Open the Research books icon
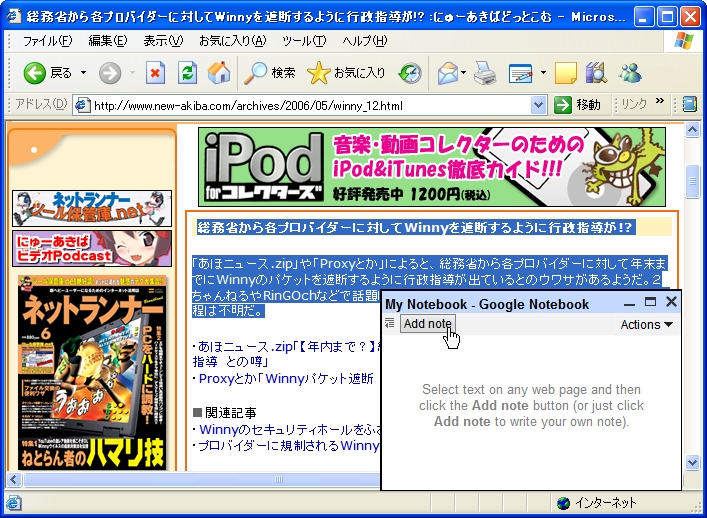 pos(596,73)
